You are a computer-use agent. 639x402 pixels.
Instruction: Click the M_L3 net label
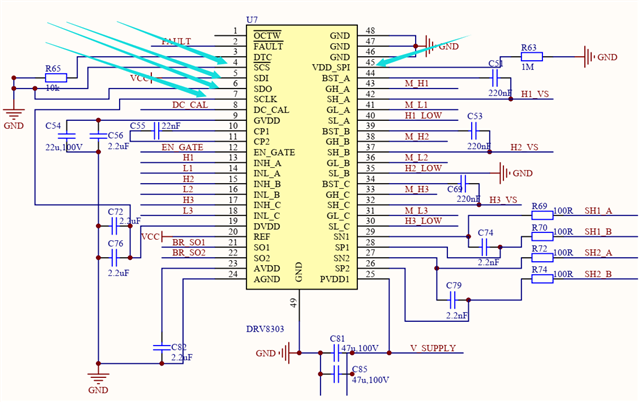click(x=416, y=210)
